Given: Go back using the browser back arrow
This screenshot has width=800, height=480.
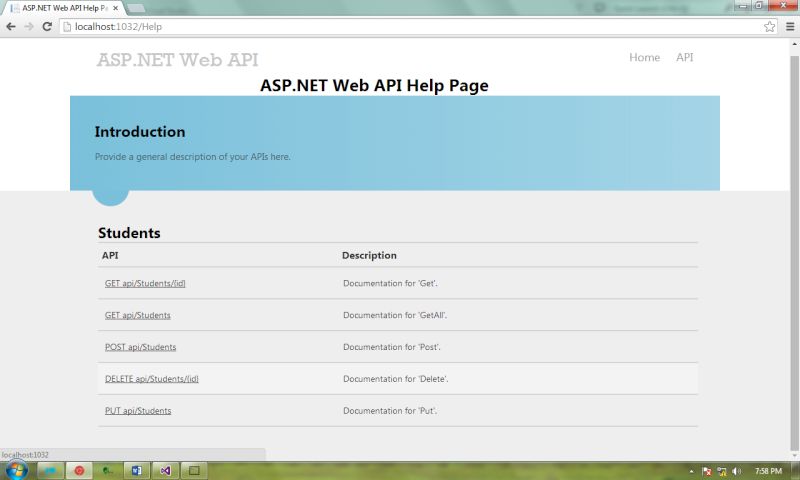Looking at the screenshot, I should coord(11,27).
